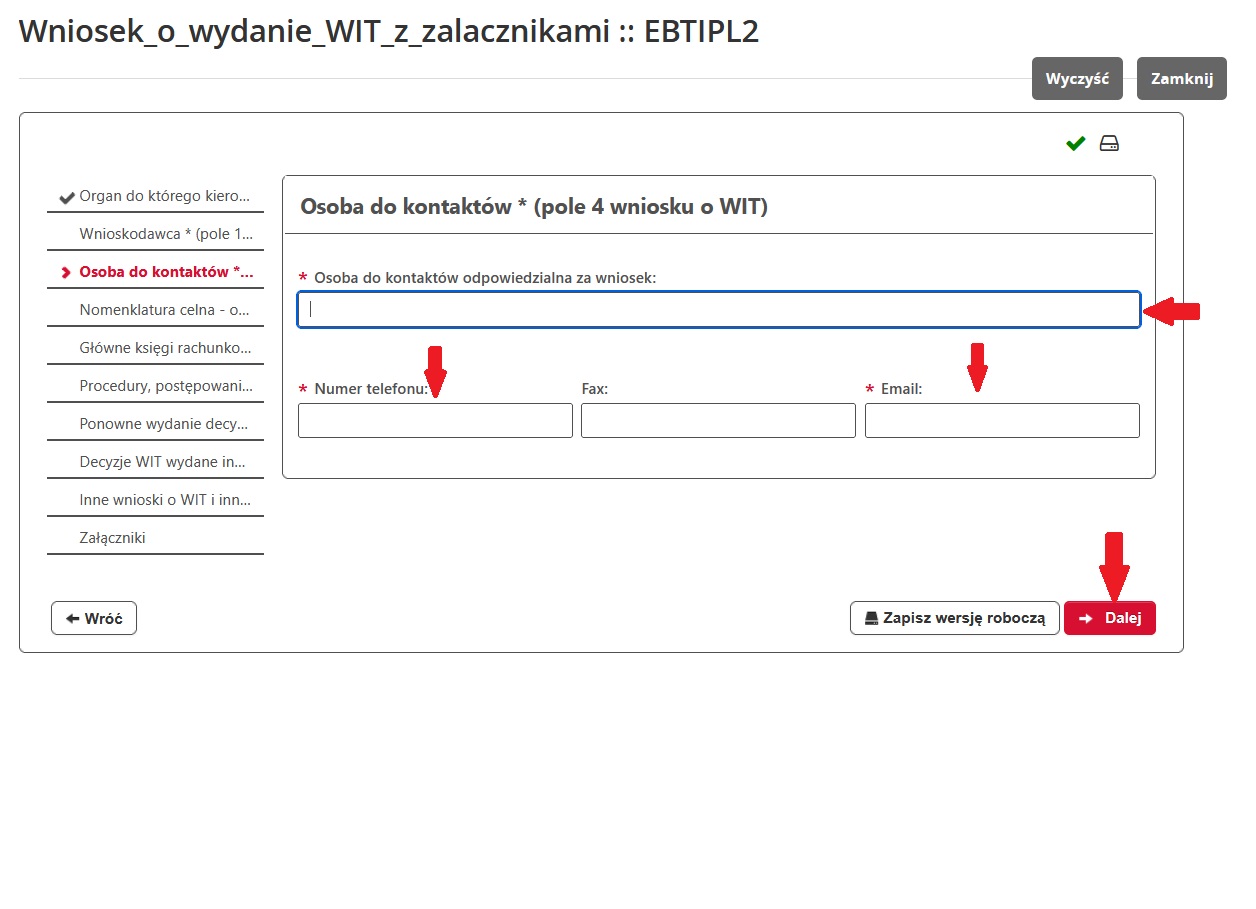
Task: Click the Zamknij button
Action: click(x=1181, y=78)
